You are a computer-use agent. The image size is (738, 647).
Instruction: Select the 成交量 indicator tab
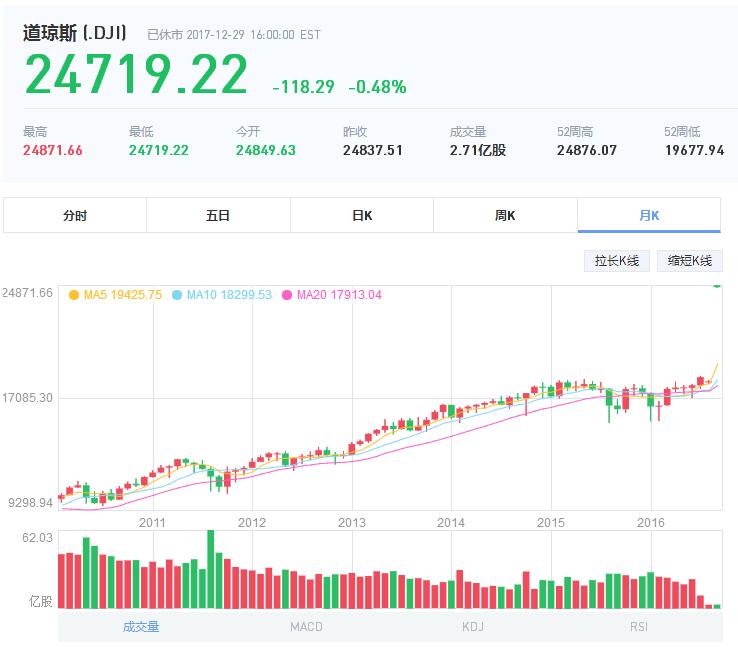point(141,627)
